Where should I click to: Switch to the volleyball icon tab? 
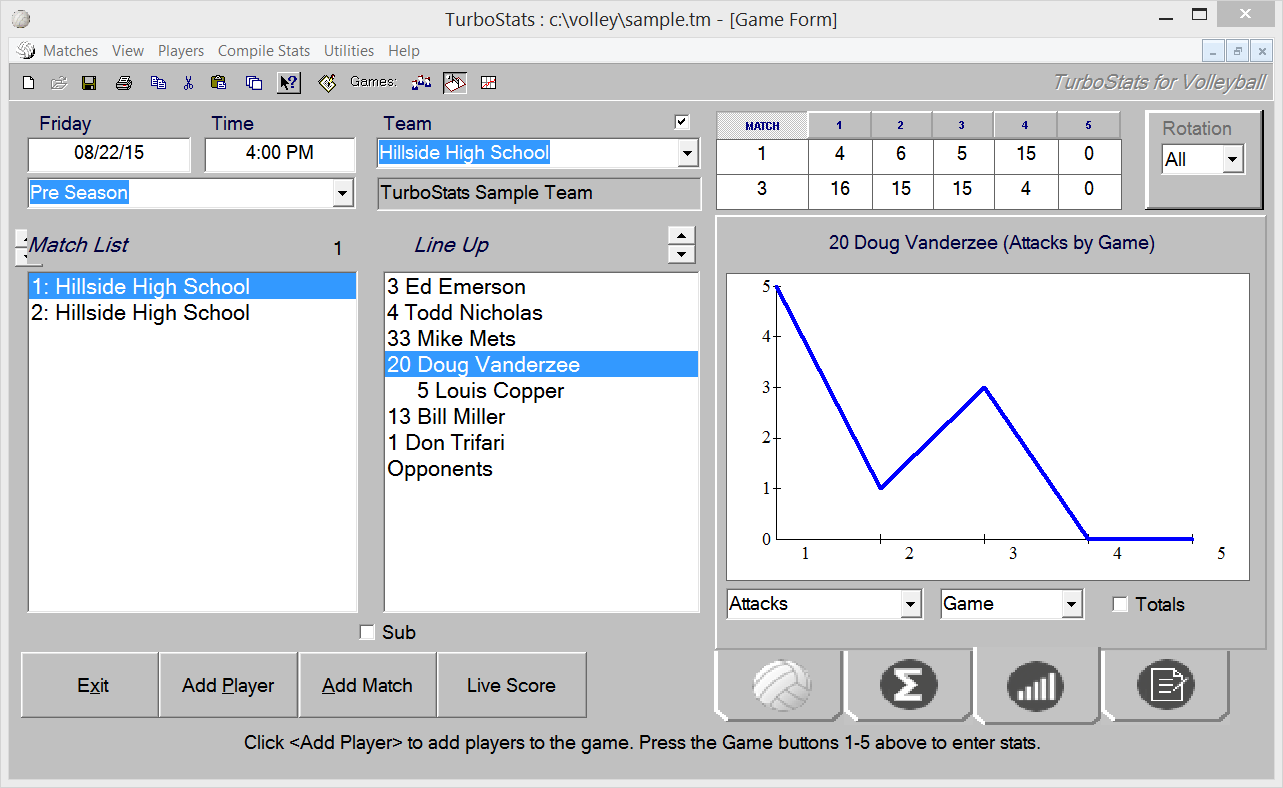[781, 685]
